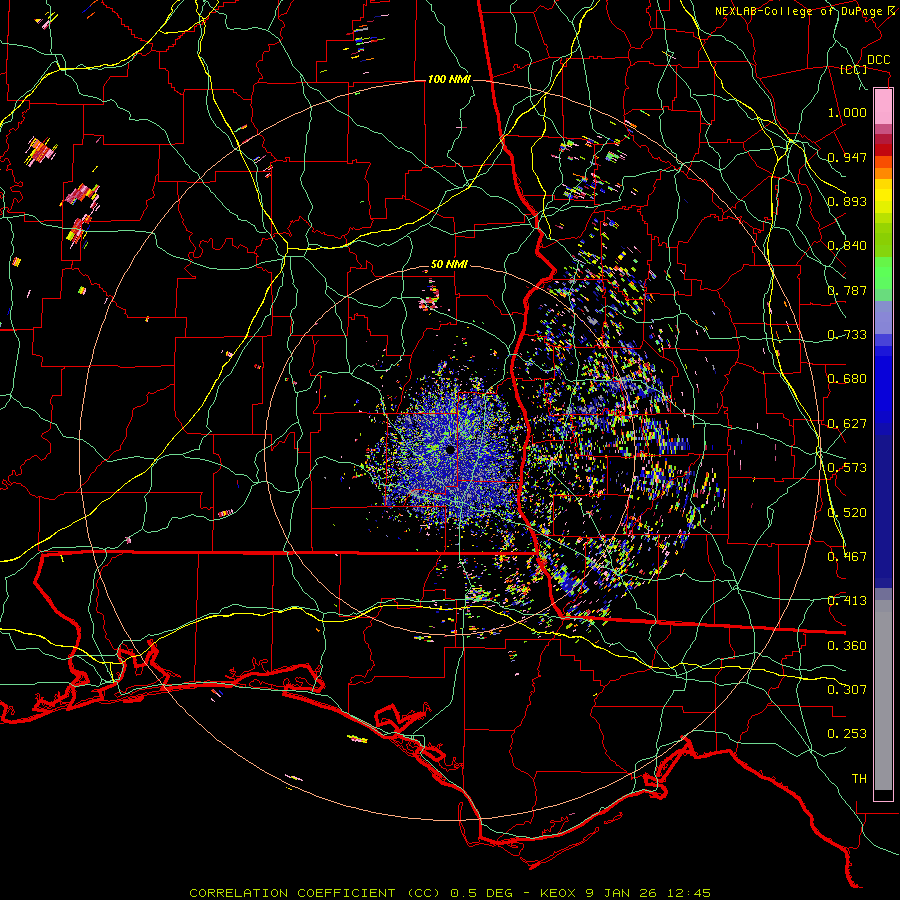Pick the red segment of color bar
Viewport: 900px width, 900px height.
pyautogui.click(x=883, y=150)
